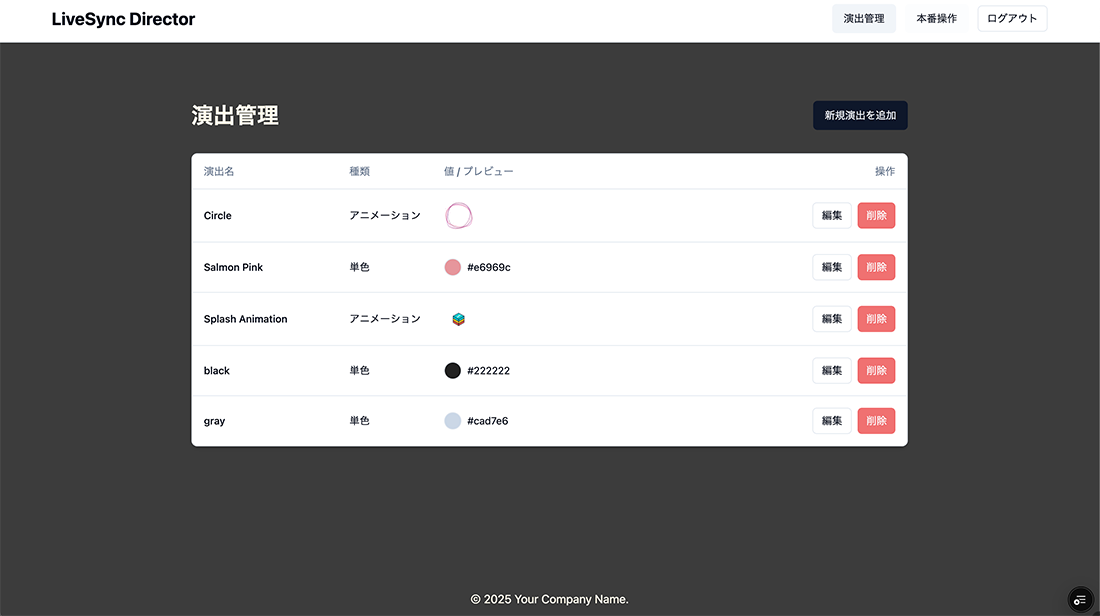Edit the Circle row with 編集

[x=831, y=215]
